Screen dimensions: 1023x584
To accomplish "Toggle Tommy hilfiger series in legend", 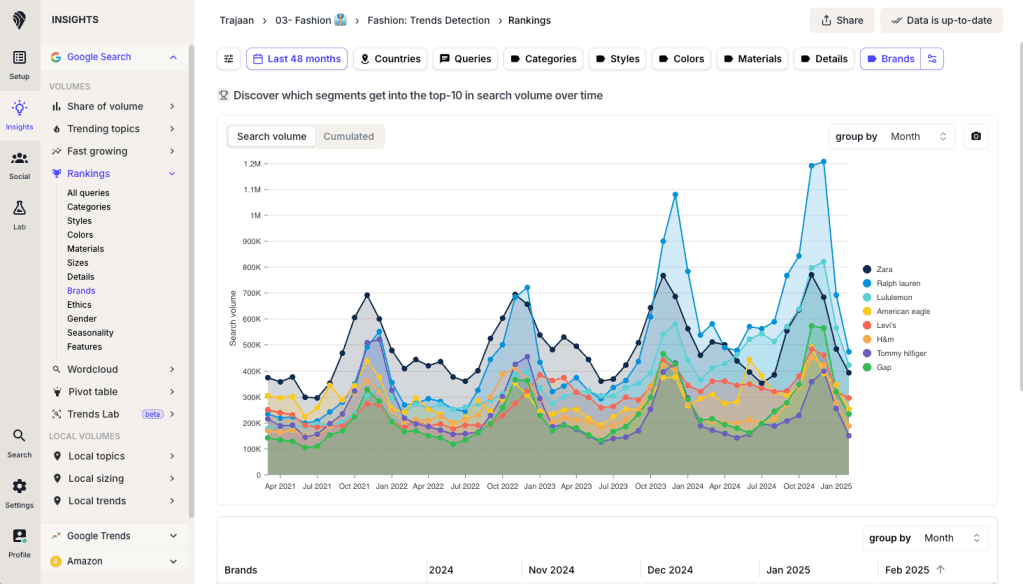I will (894, 353).
